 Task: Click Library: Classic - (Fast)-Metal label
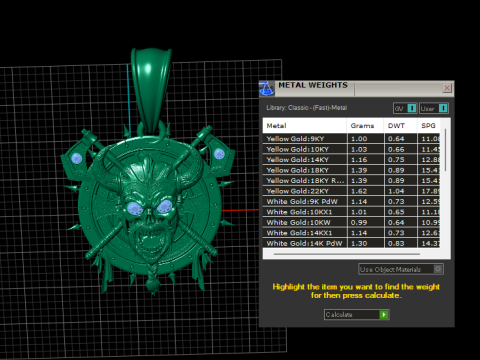click(x=307, y=108)
